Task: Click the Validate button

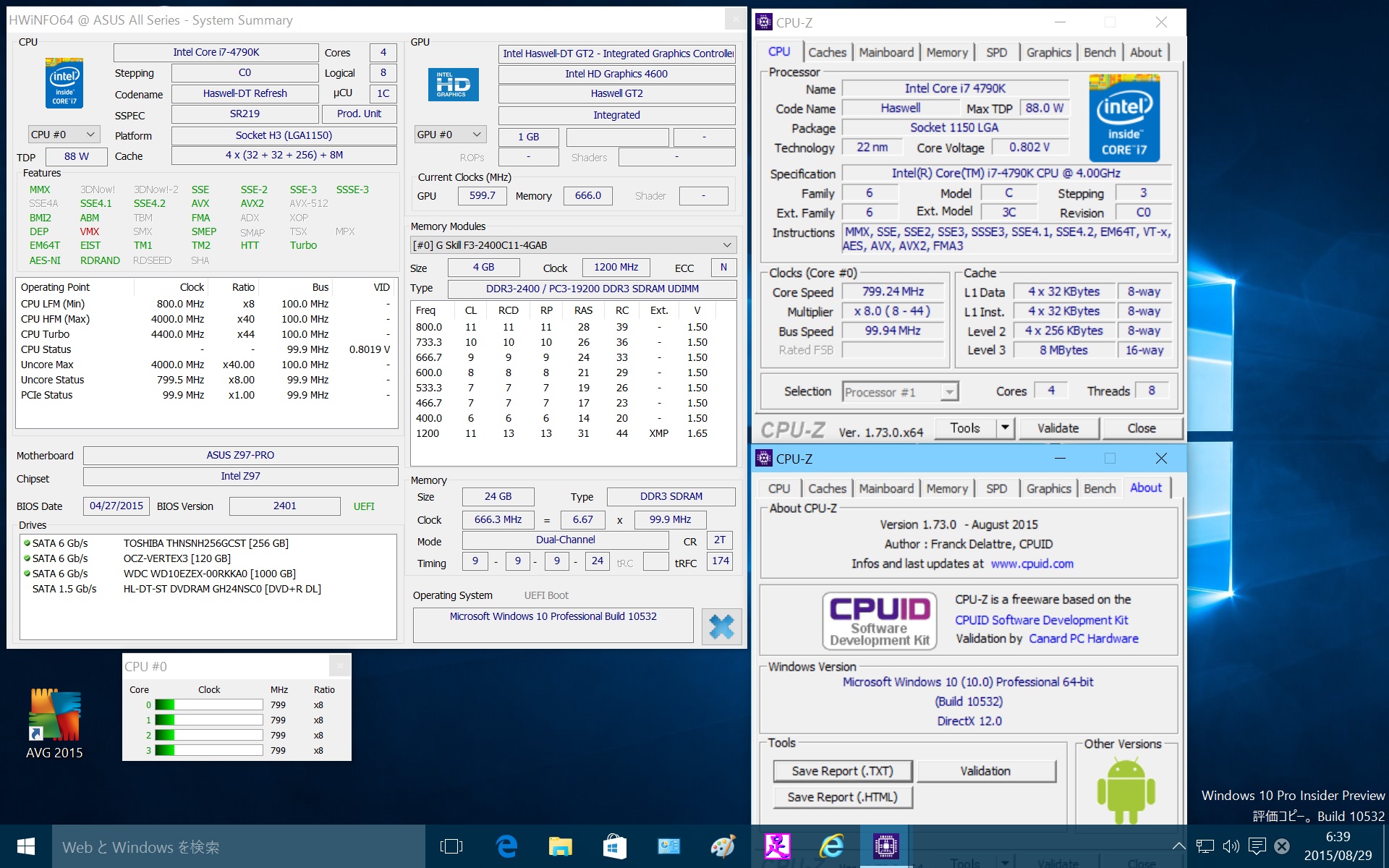Action: [1058, 428]
